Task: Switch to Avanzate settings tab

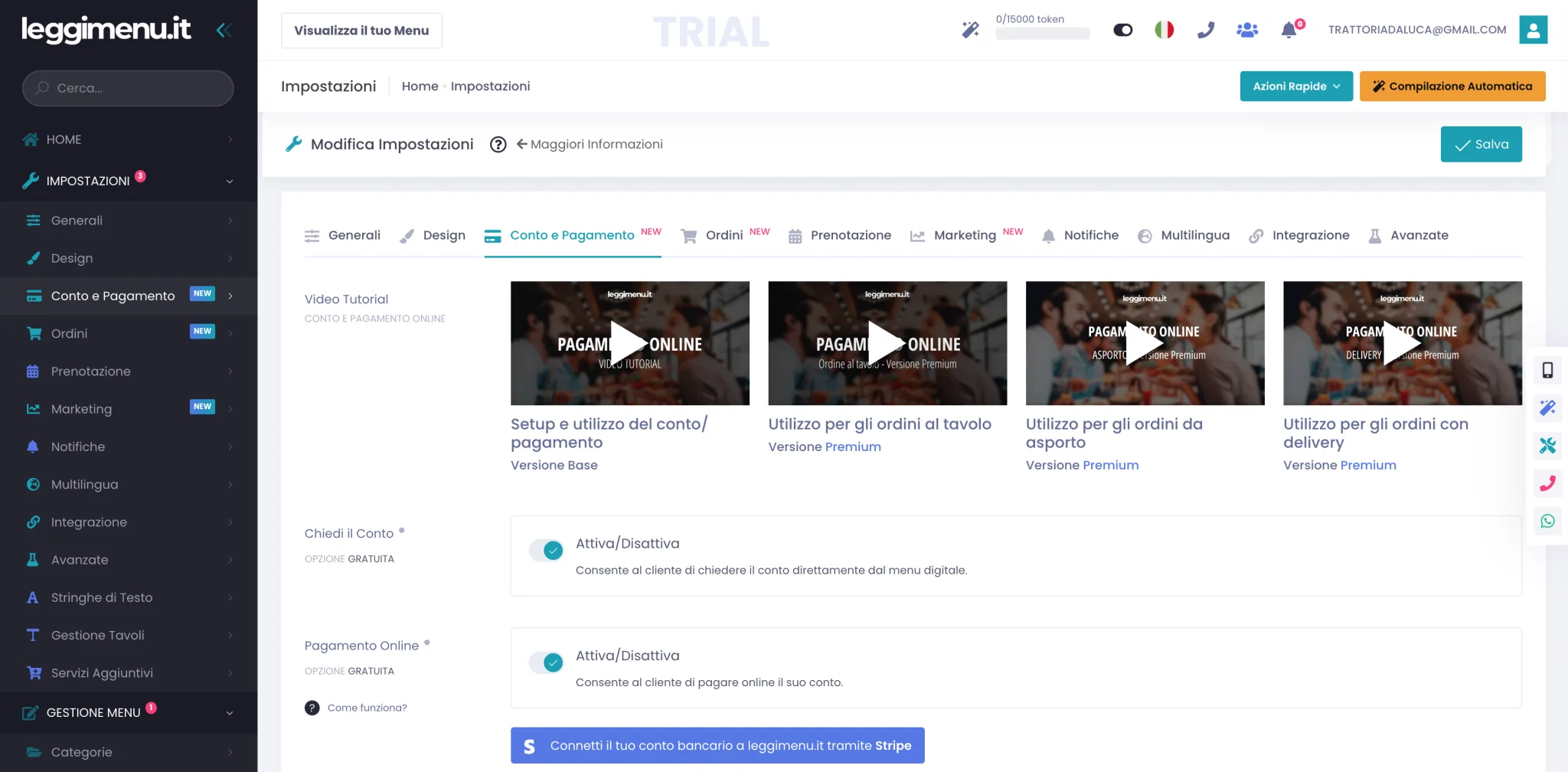Action: click(1409, 235)
